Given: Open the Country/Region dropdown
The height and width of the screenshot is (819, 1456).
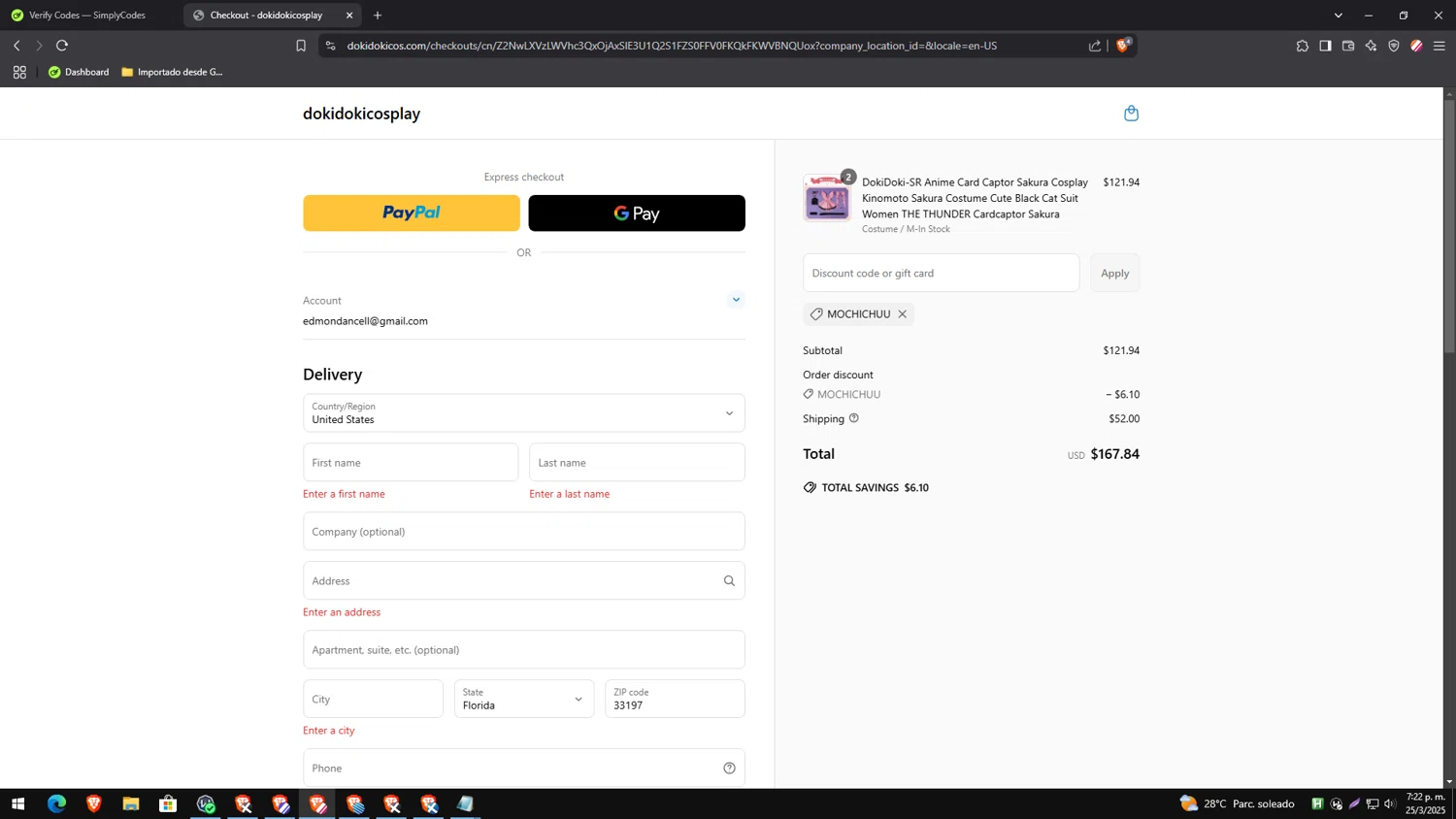Looking at the screenshot, I should (x=524, y=413).
